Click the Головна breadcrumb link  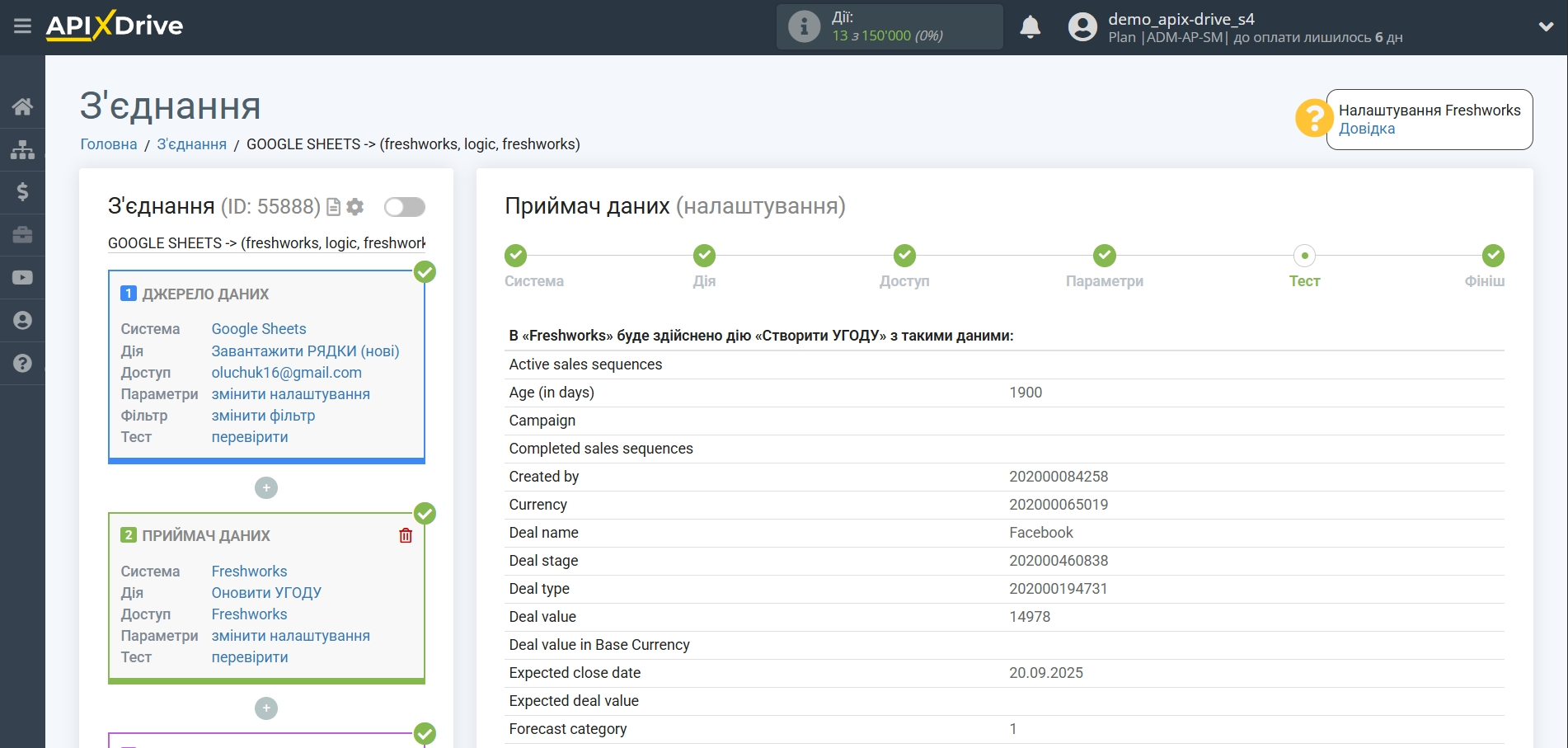tap(109, 144)
